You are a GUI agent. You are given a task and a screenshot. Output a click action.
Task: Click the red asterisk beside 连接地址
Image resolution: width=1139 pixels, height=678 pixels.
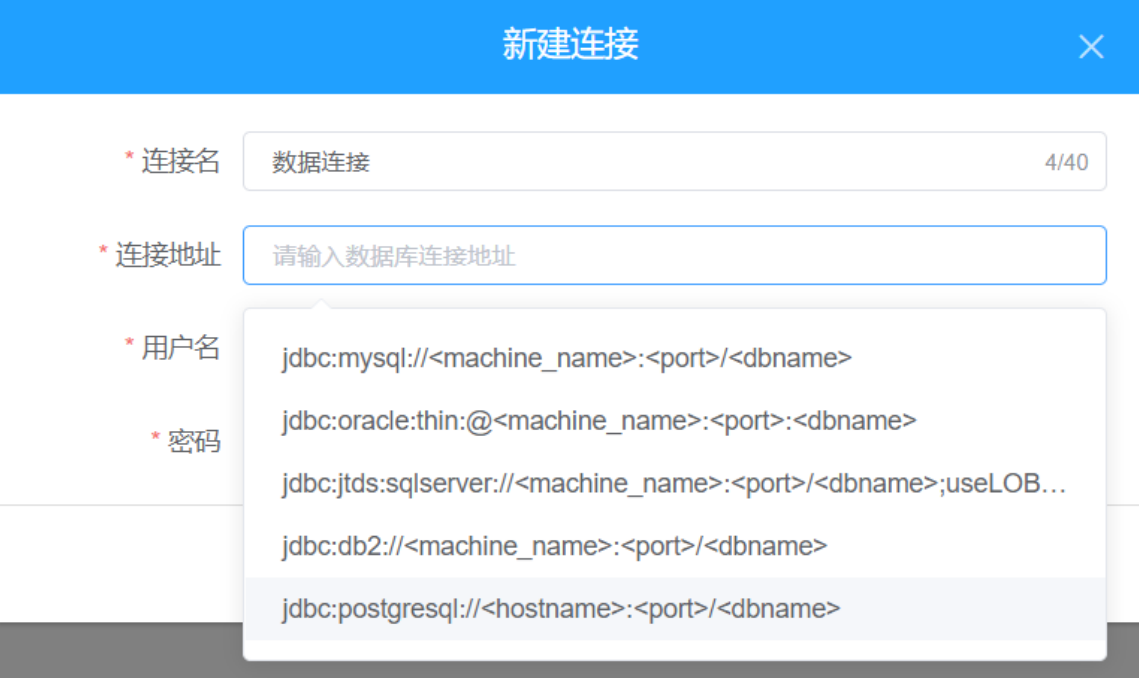tap(103, 252)
